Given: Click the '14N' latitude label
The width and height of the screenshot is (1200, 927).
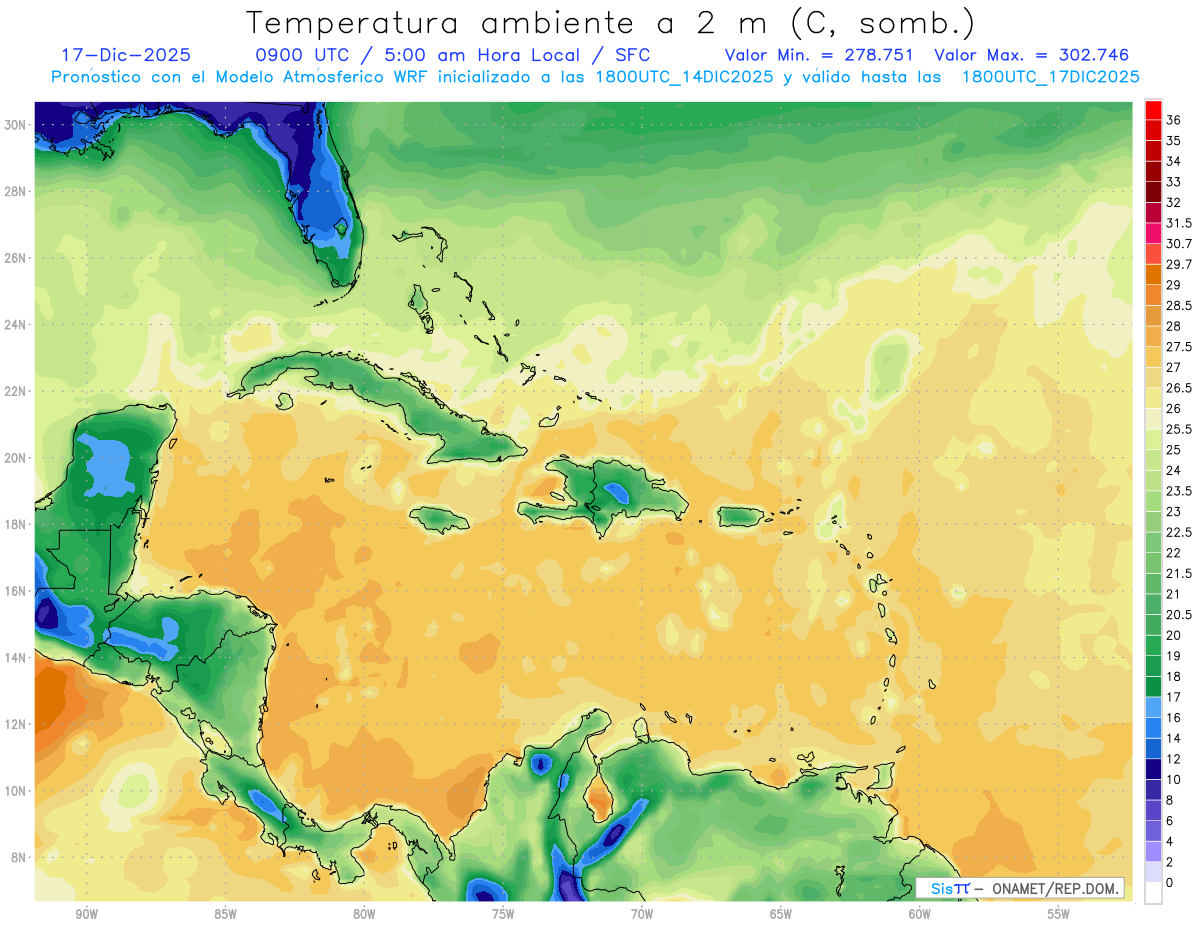Looking at the screenshot, I should pyautogui.click(x=15, y=657).
